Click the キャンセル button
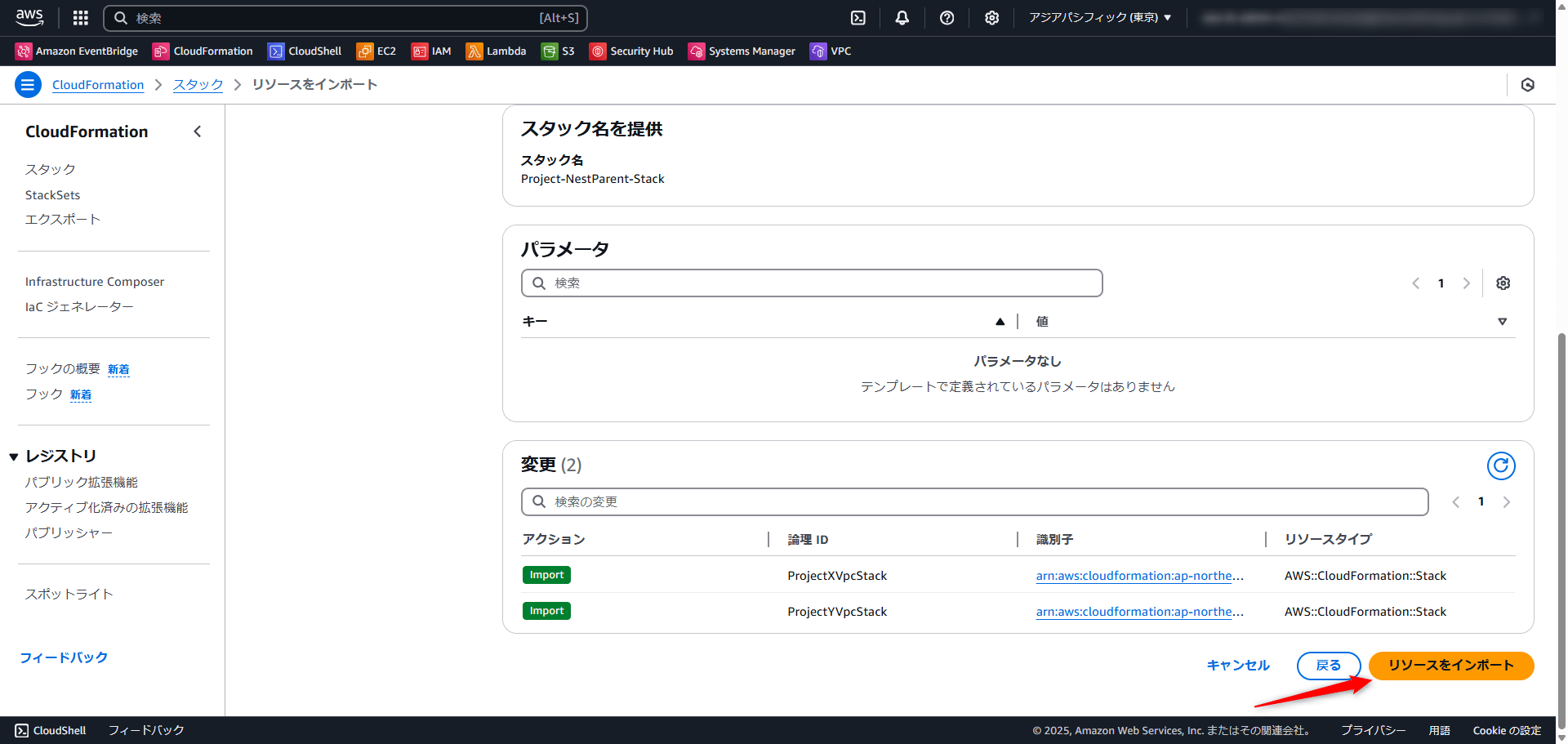1568x744 pixels. [x=1238, y=665]
